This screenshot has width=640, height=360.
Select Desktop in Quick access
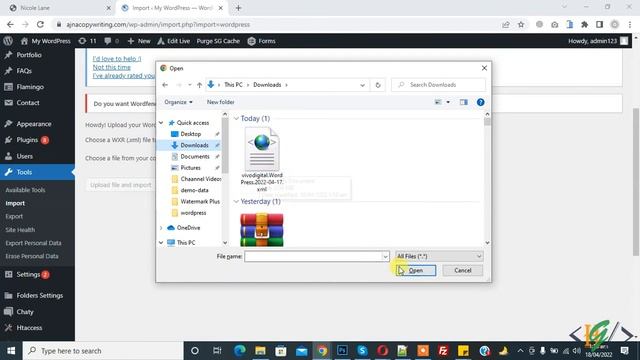190,134
